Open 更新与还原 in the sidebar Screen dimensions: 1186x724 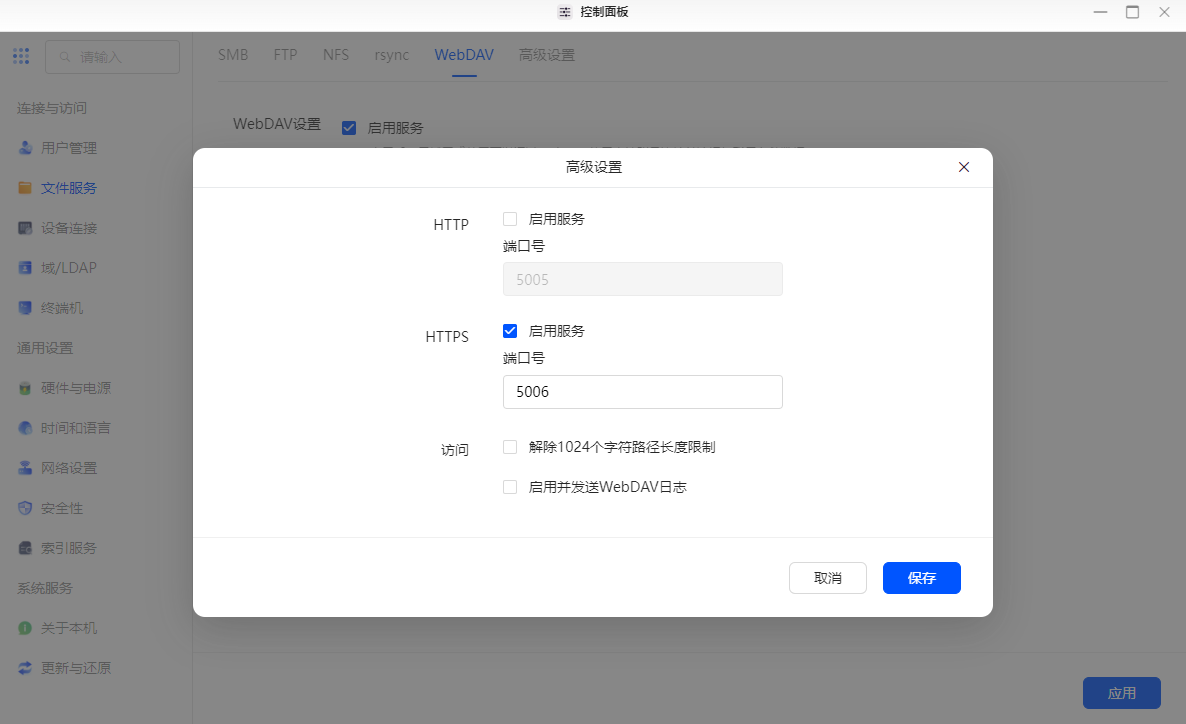[x=76, y=668]
